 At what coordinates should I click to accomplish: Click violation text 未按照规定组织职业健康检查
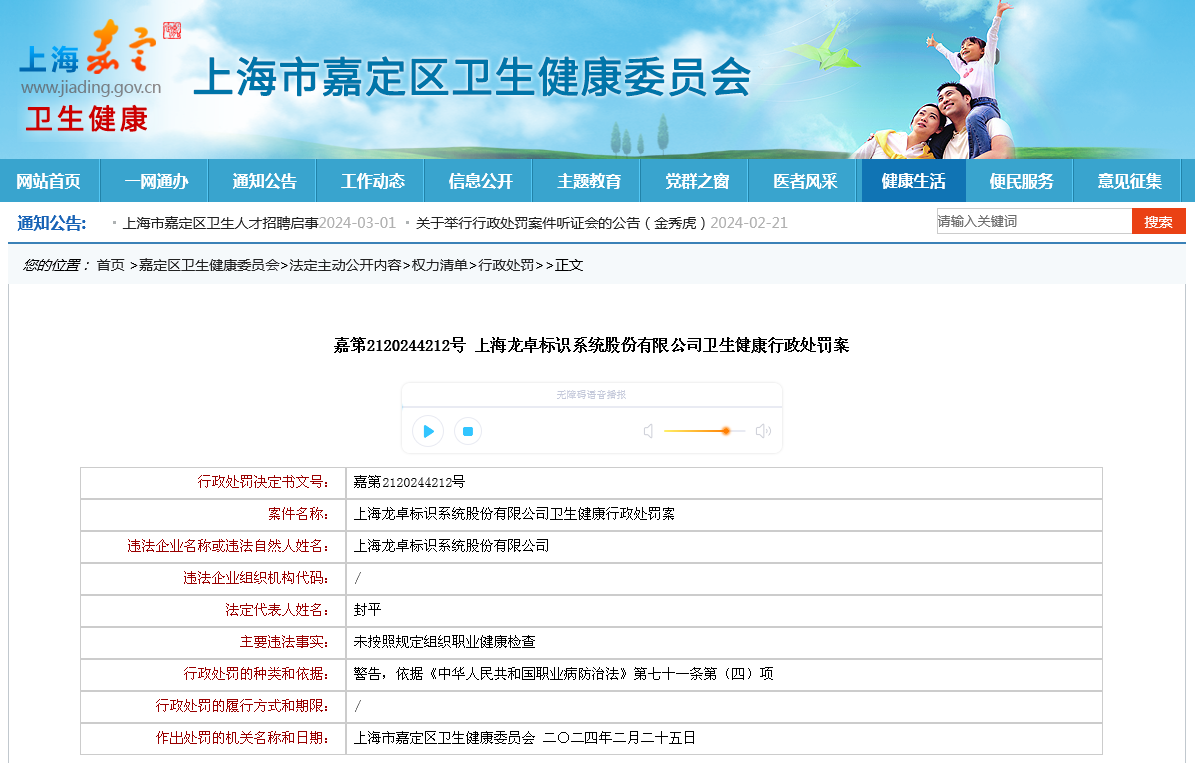(444, 643)
